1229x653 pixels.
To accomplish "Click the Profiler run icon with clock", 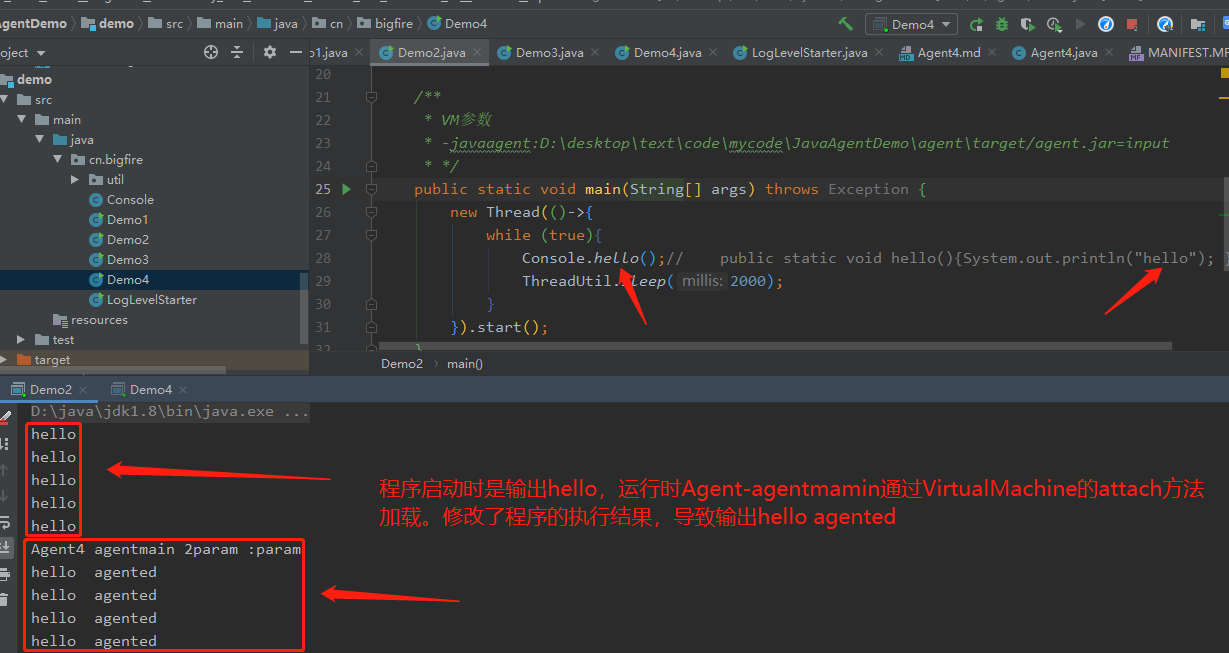I will (x=1054, y=24).
